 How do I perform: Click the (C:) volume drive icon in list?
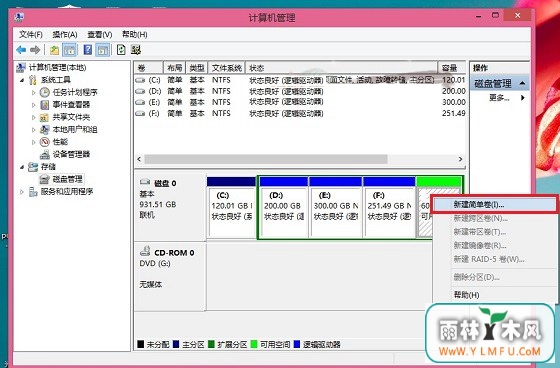click(140, 80)
